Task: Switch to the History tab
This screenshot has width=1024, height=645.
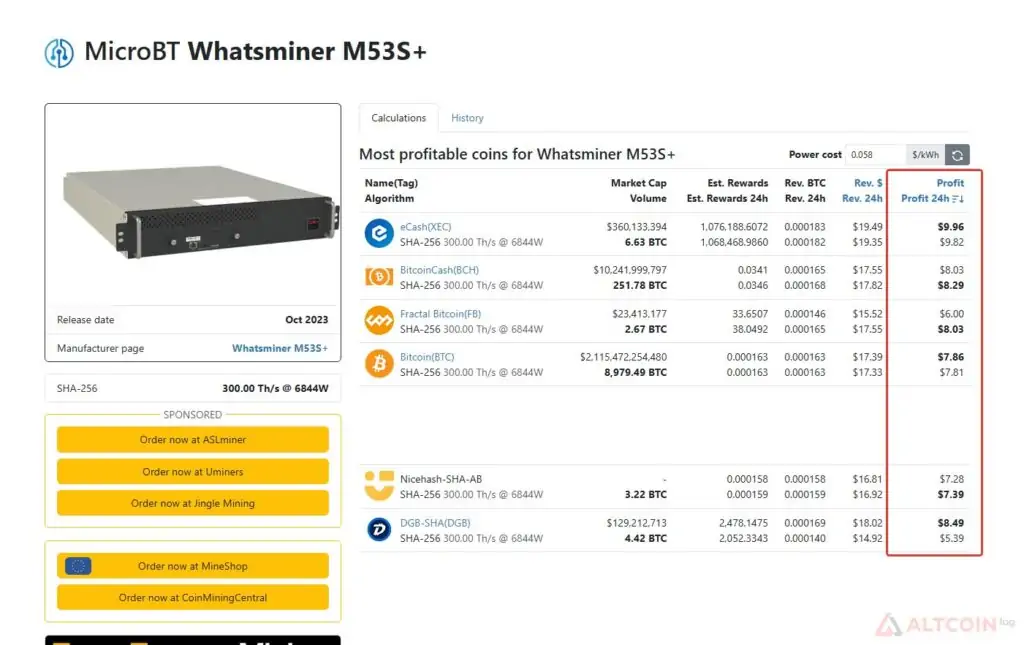Action: pyautogui.click(x=468, y=118)
